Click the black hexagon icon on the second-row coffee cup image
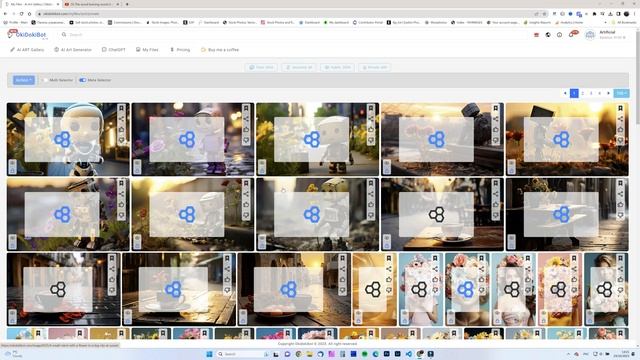The height and width of the screenshot is (360, 640). [436, 214]
